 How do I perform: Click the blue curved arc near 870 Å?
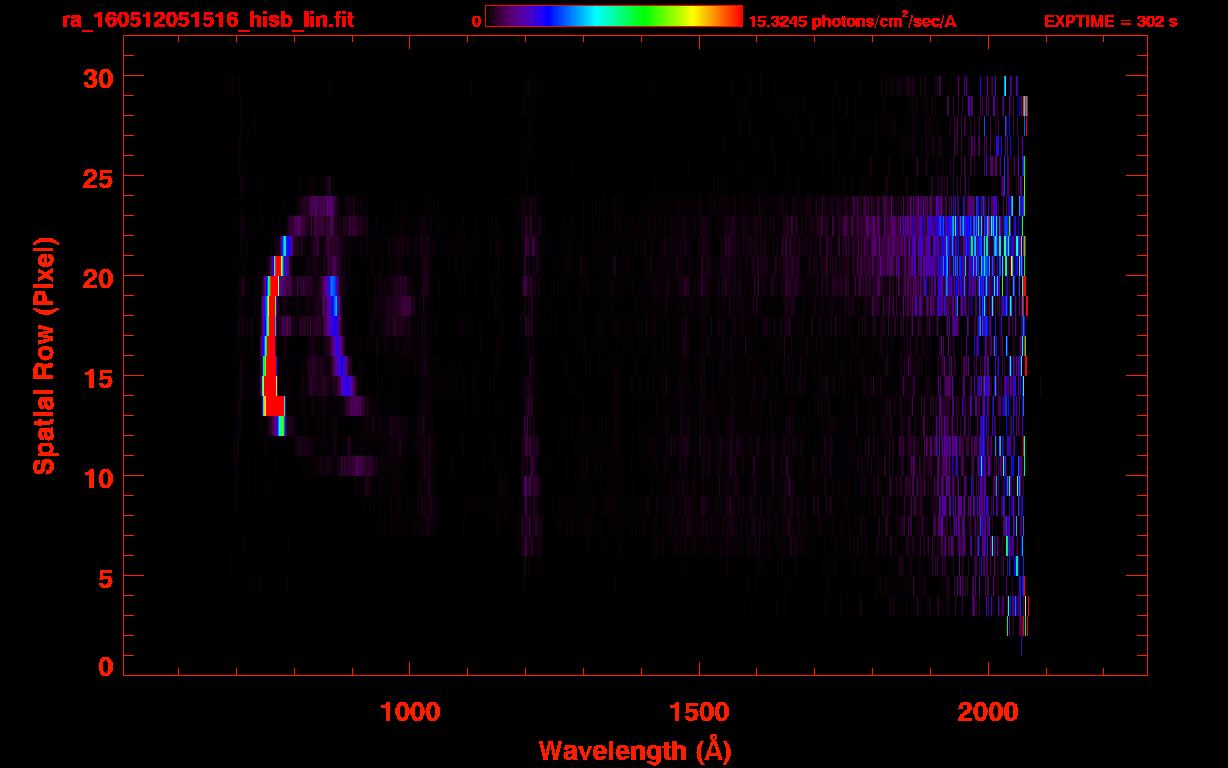click(x=337, y=335)
